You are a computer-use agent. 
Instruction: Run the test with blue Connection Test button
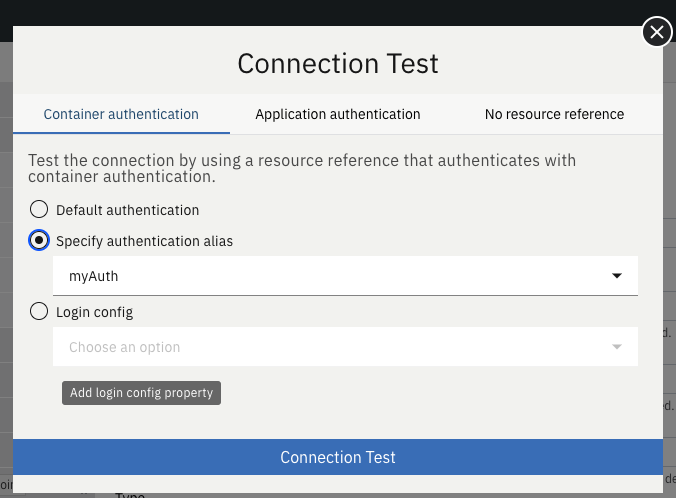337,457
